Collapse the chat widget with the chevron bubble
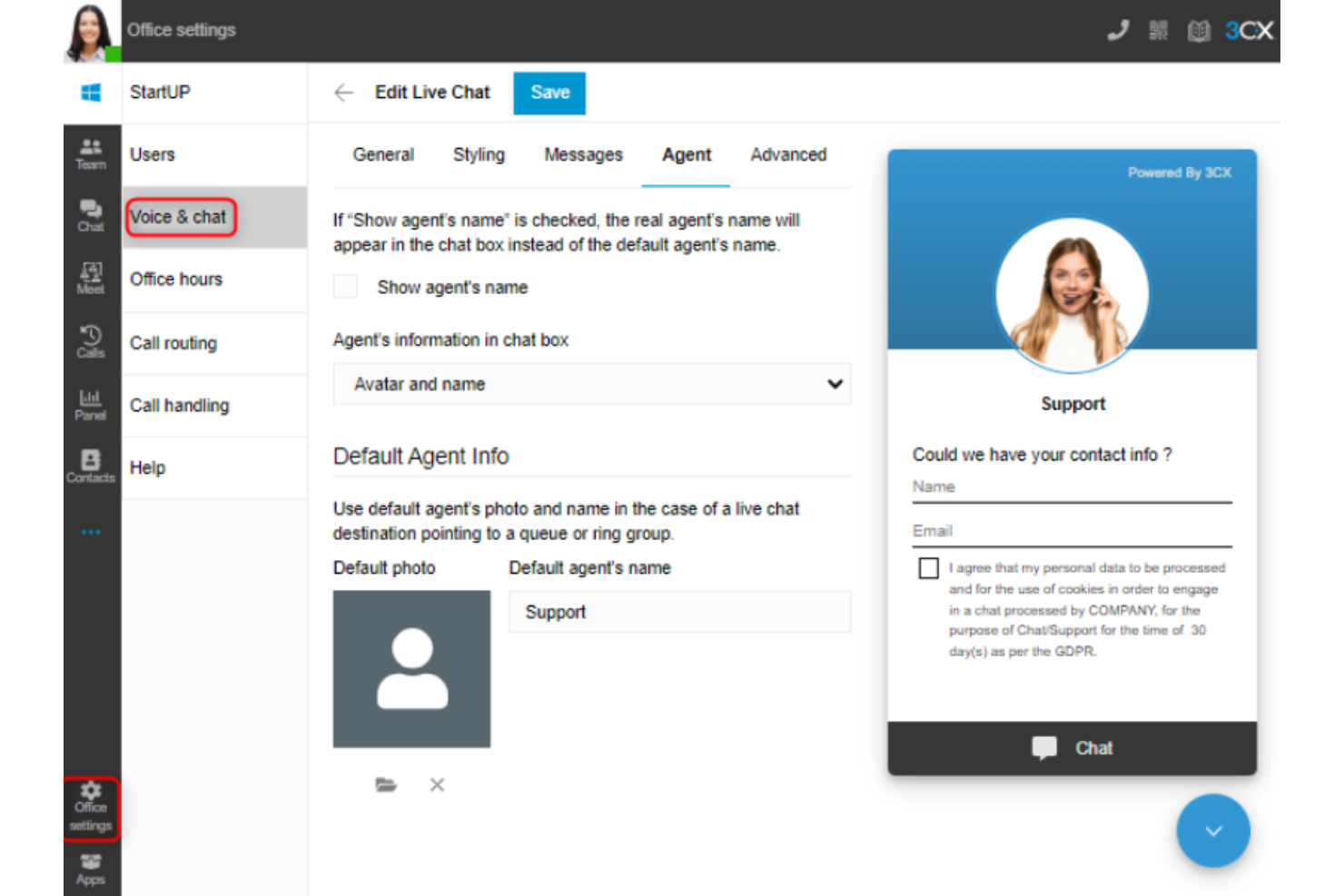Screen dimensions: 1344x896 tap(1213, 830)
